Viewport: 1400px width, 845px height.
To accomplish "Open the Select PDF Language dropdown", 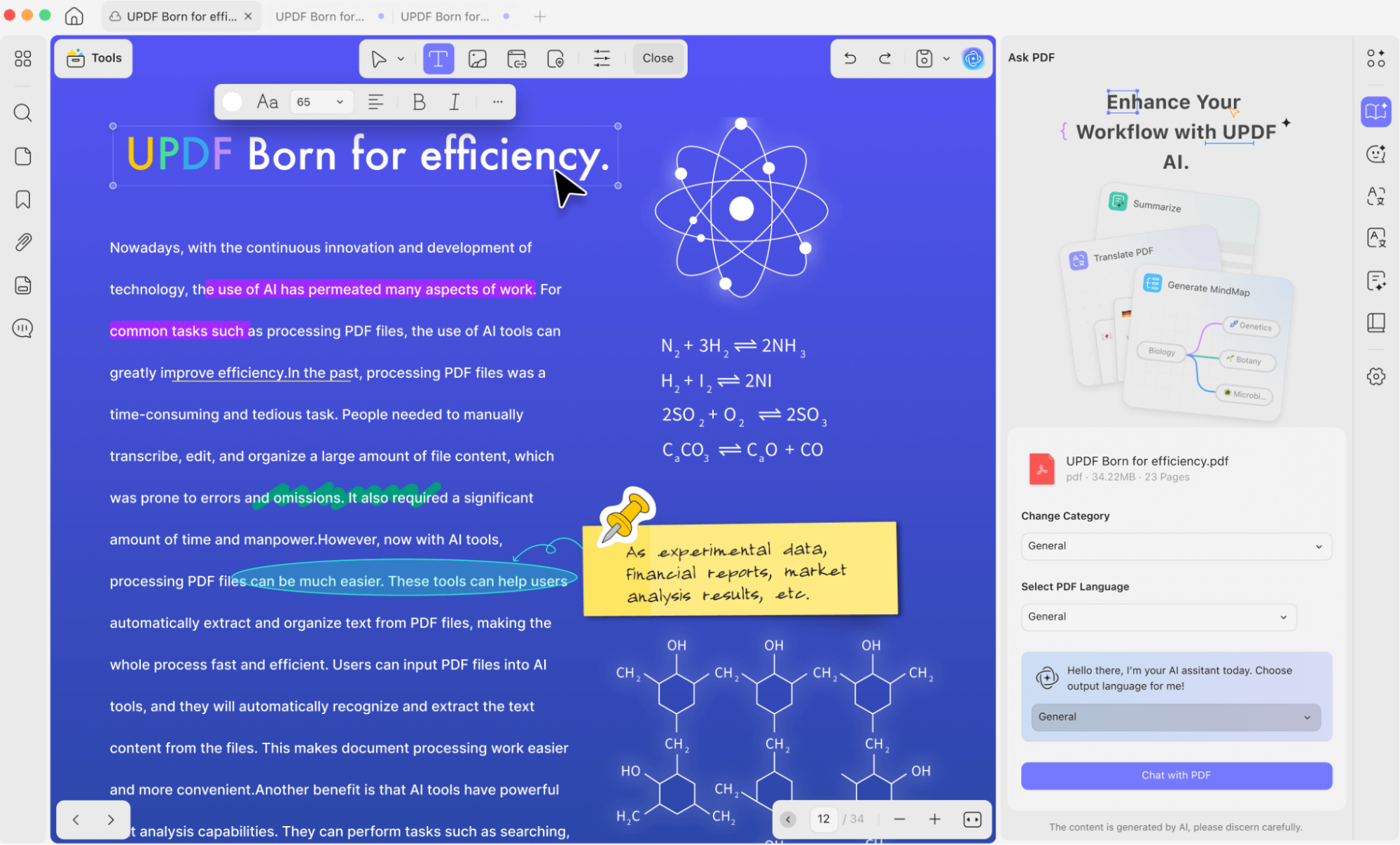I will tap(1158, 617).
